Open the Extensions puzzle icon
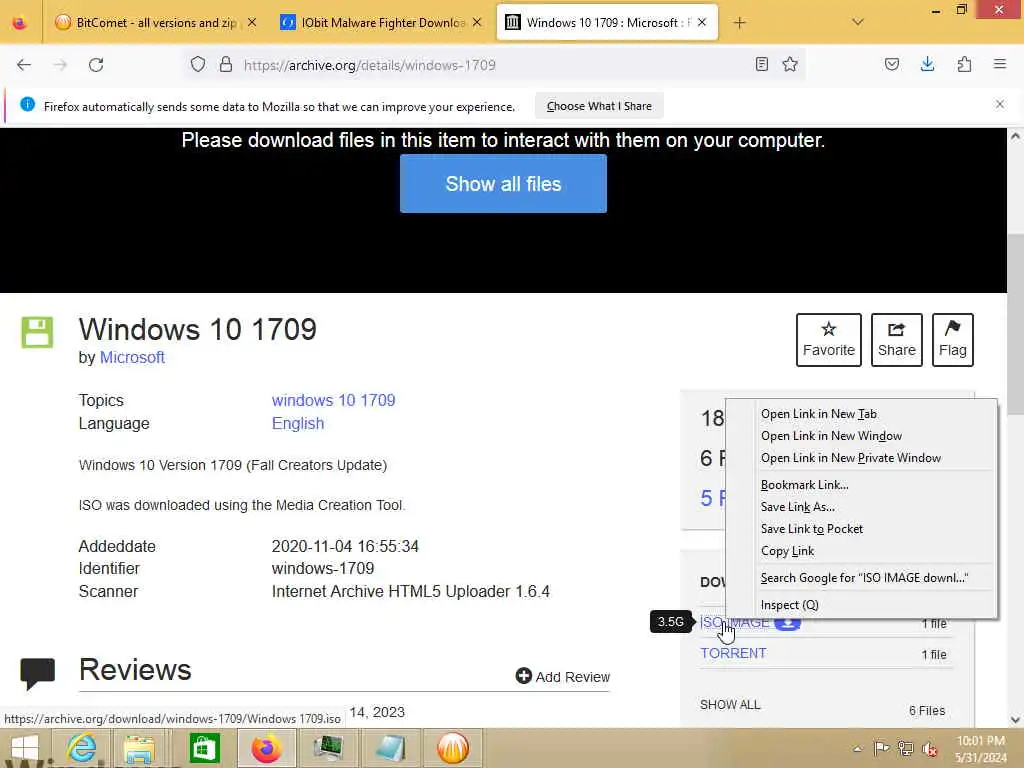The width and height of the screenshot is (1024, 768). 964,64
